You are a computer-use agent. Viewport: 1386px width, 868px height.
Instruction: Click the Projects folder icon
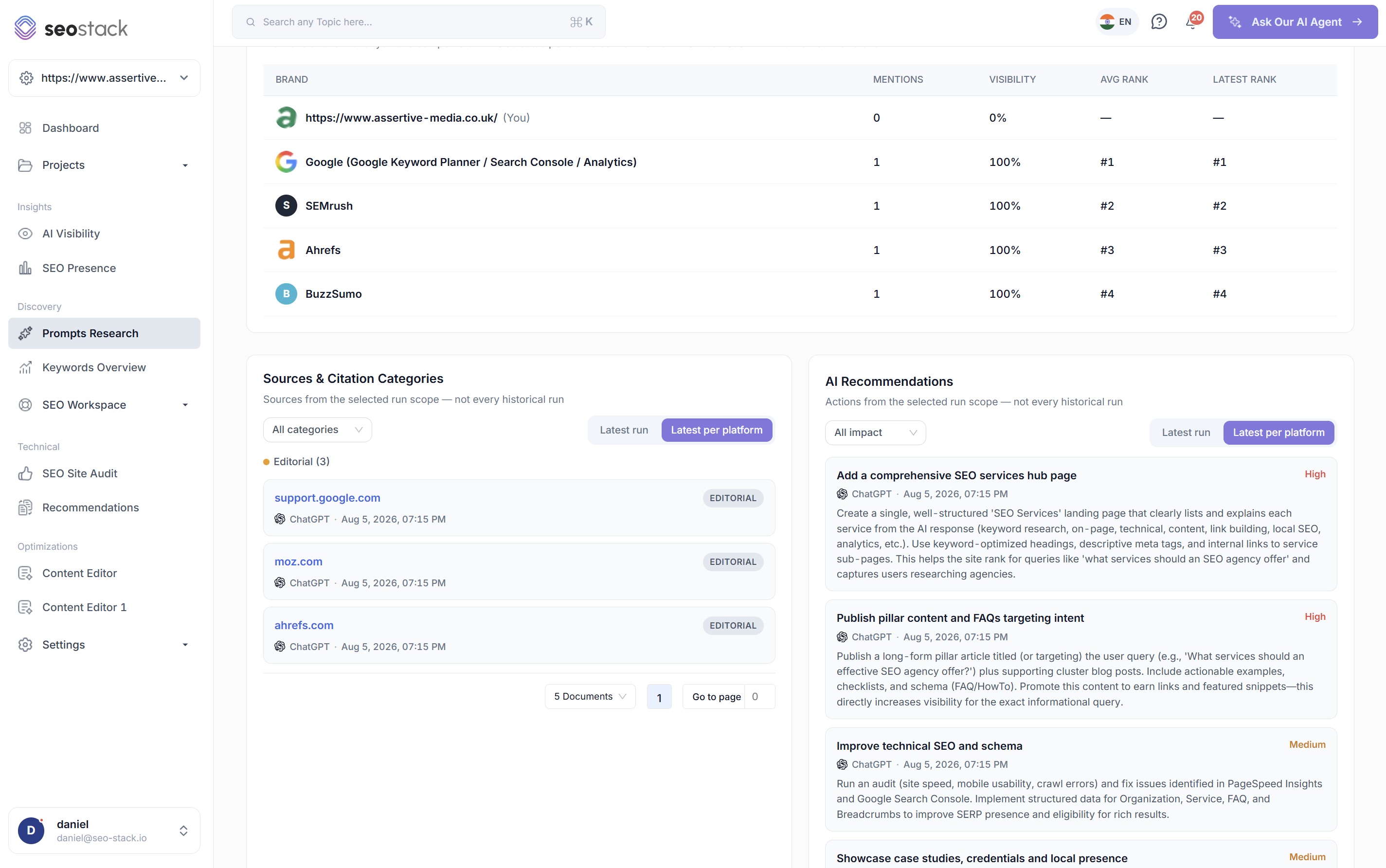tap(25, 165)
